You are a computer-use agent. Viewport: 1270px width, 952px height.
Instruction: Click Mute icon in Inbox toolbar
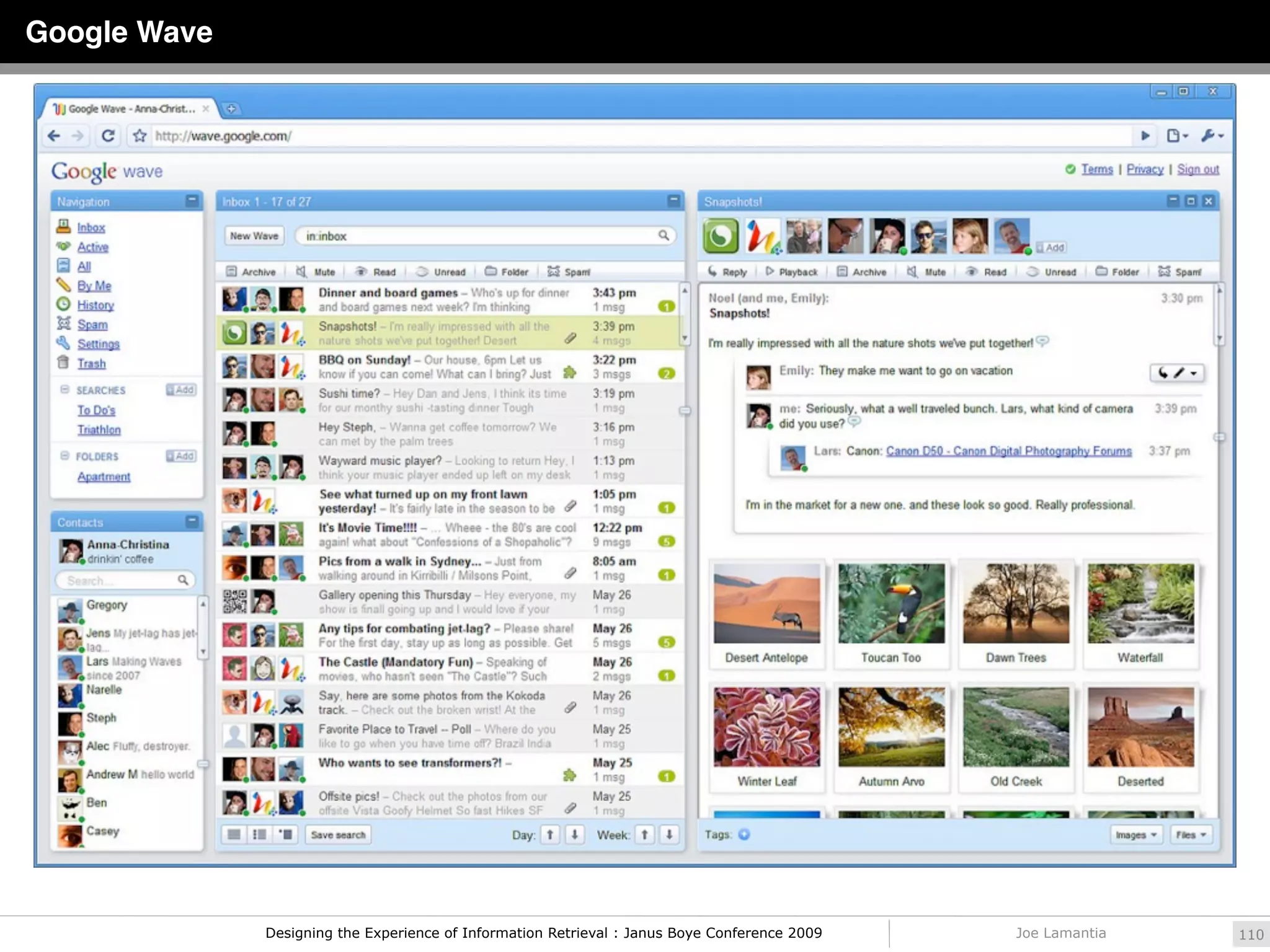[301, 271]
